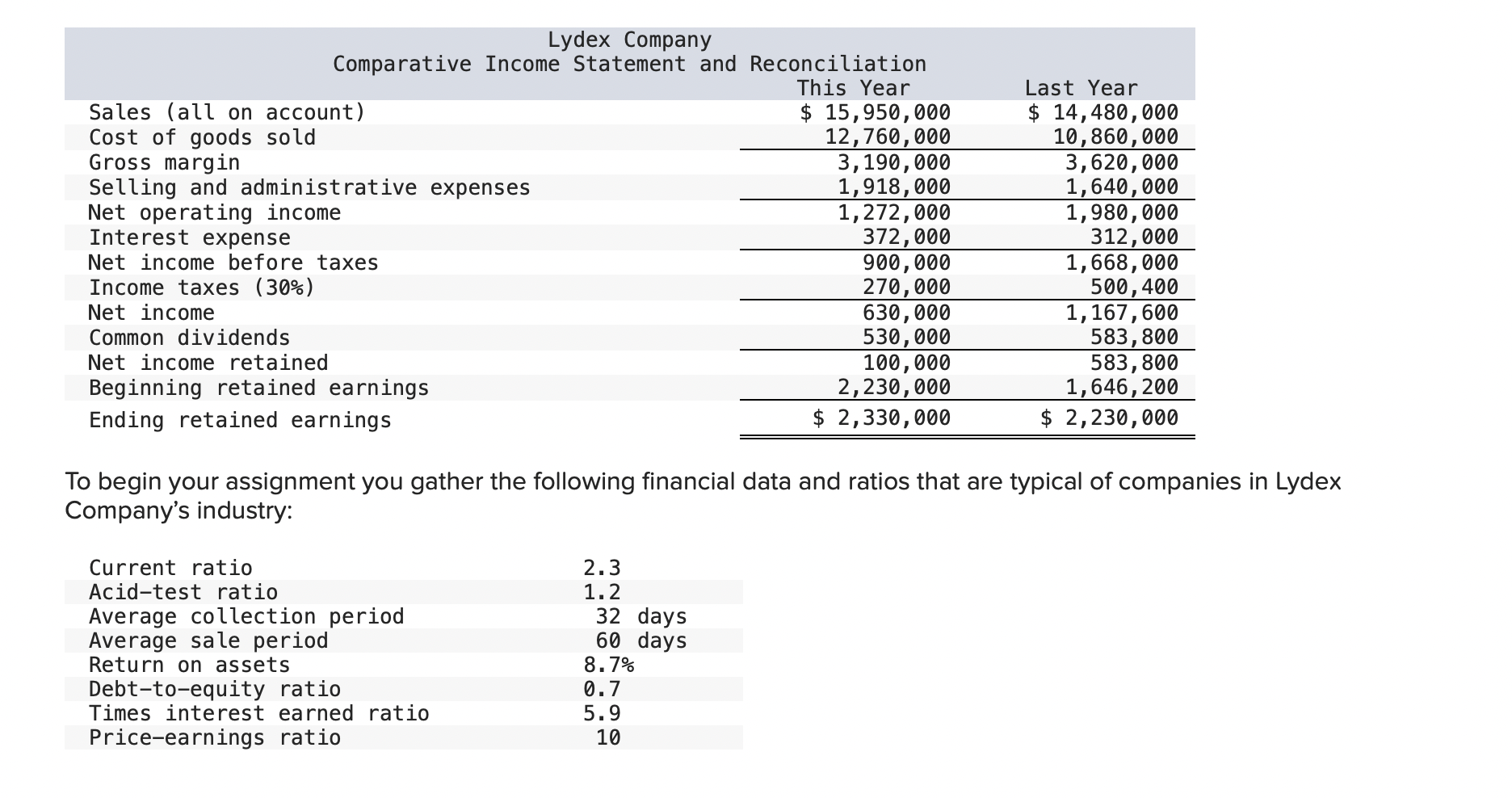Click this year's sales value $ 15,950,000

(x=875, y=112)
